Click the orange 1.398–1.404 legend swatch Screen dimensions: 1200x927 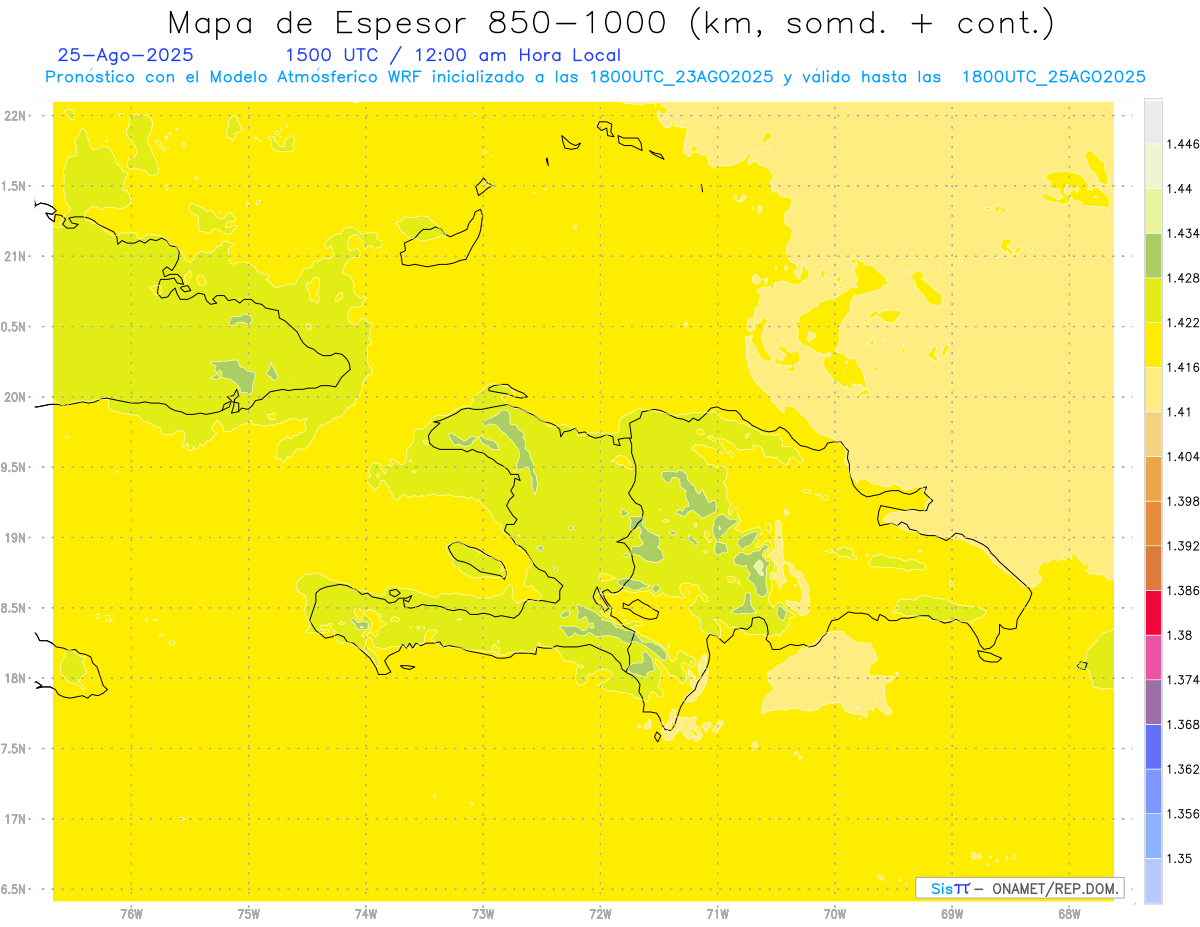[x=1153, y=478]
